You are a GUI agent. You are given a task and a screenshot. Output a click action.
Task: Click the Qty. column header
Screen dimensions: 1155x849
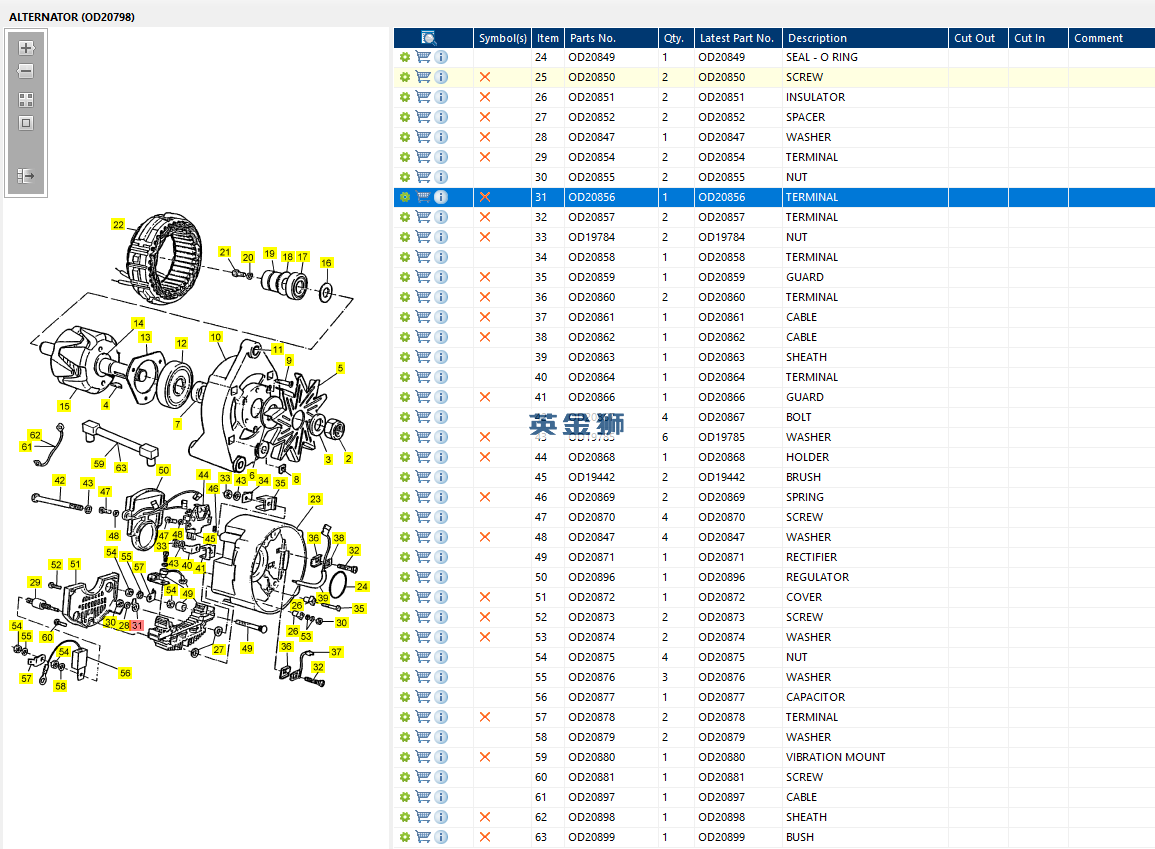(x=674, y=38)
